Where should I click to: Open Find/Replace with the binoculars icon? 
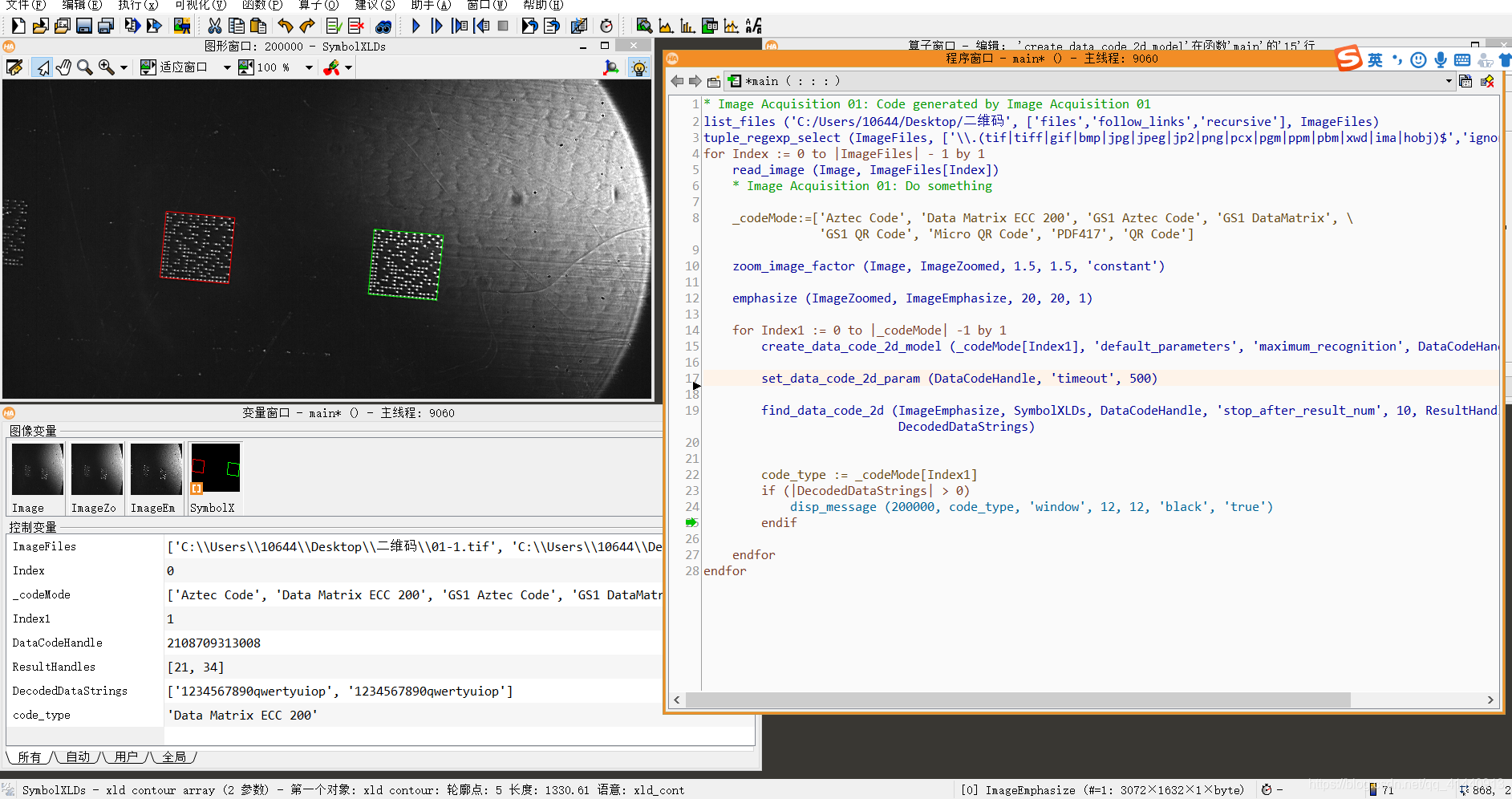(383, 26)
